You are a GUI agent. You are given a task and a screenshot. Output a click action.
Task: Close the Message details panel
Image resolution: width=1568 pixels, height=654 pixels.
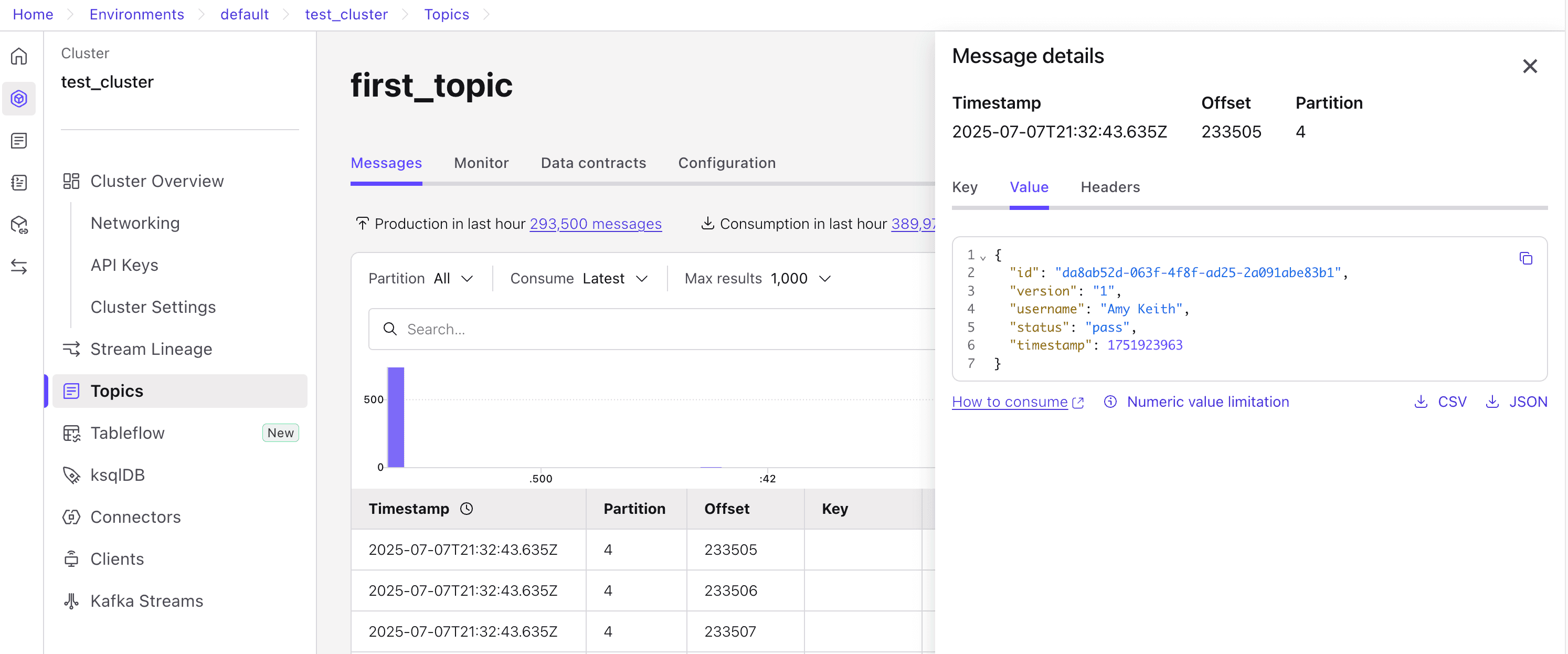1530,66
